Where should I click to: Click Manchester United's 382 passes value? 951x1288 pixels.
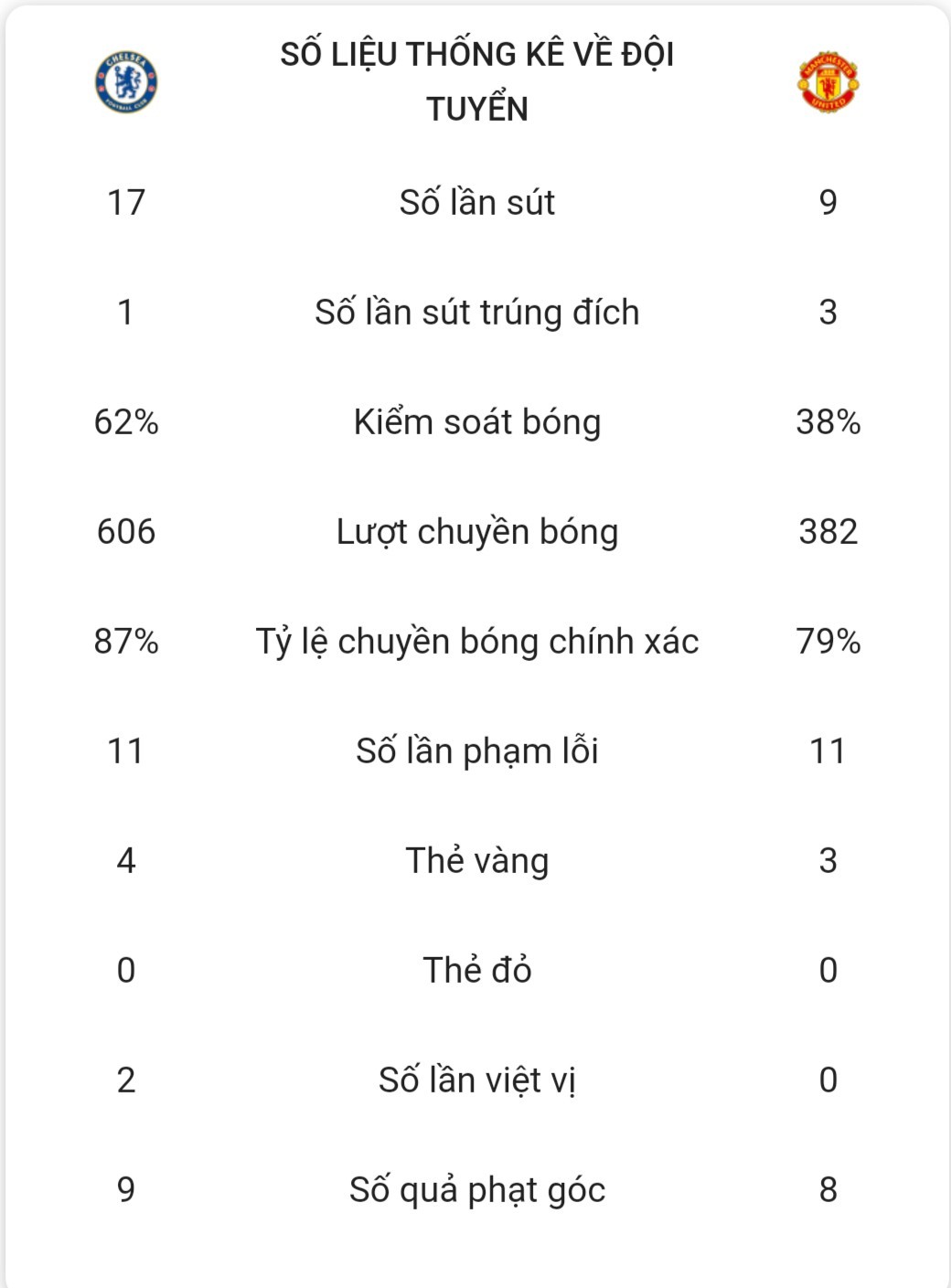(828, 531)
